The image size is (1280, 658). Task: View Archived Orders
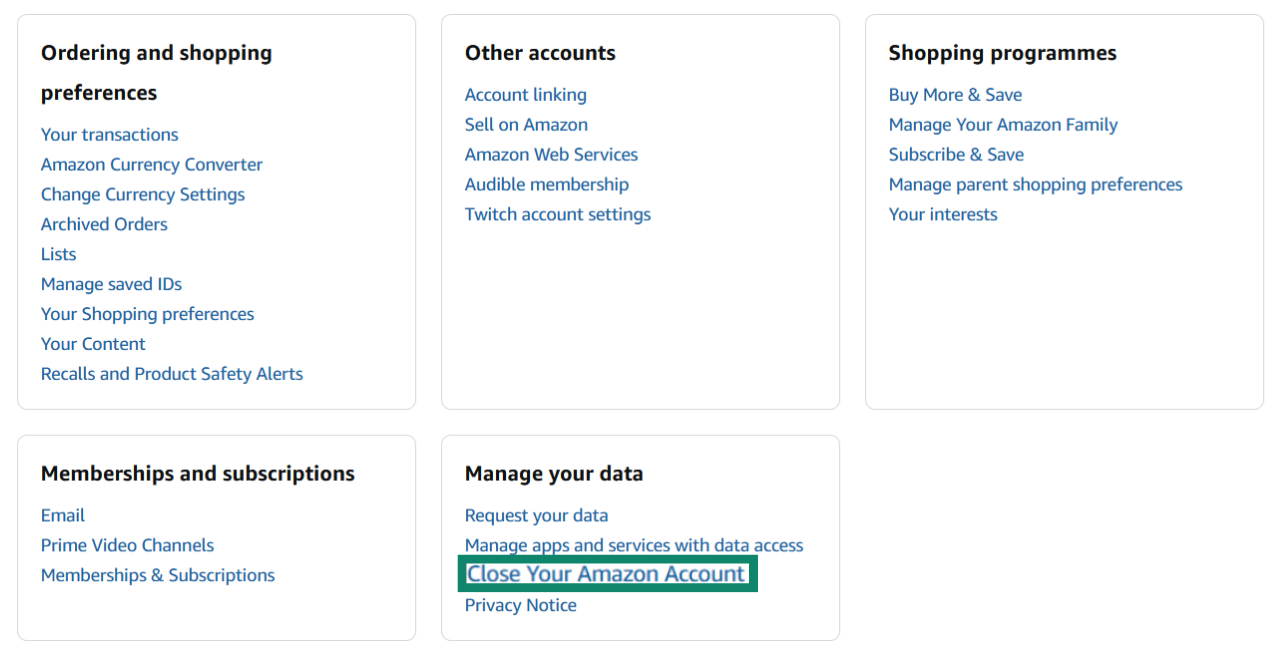[104, 224]
